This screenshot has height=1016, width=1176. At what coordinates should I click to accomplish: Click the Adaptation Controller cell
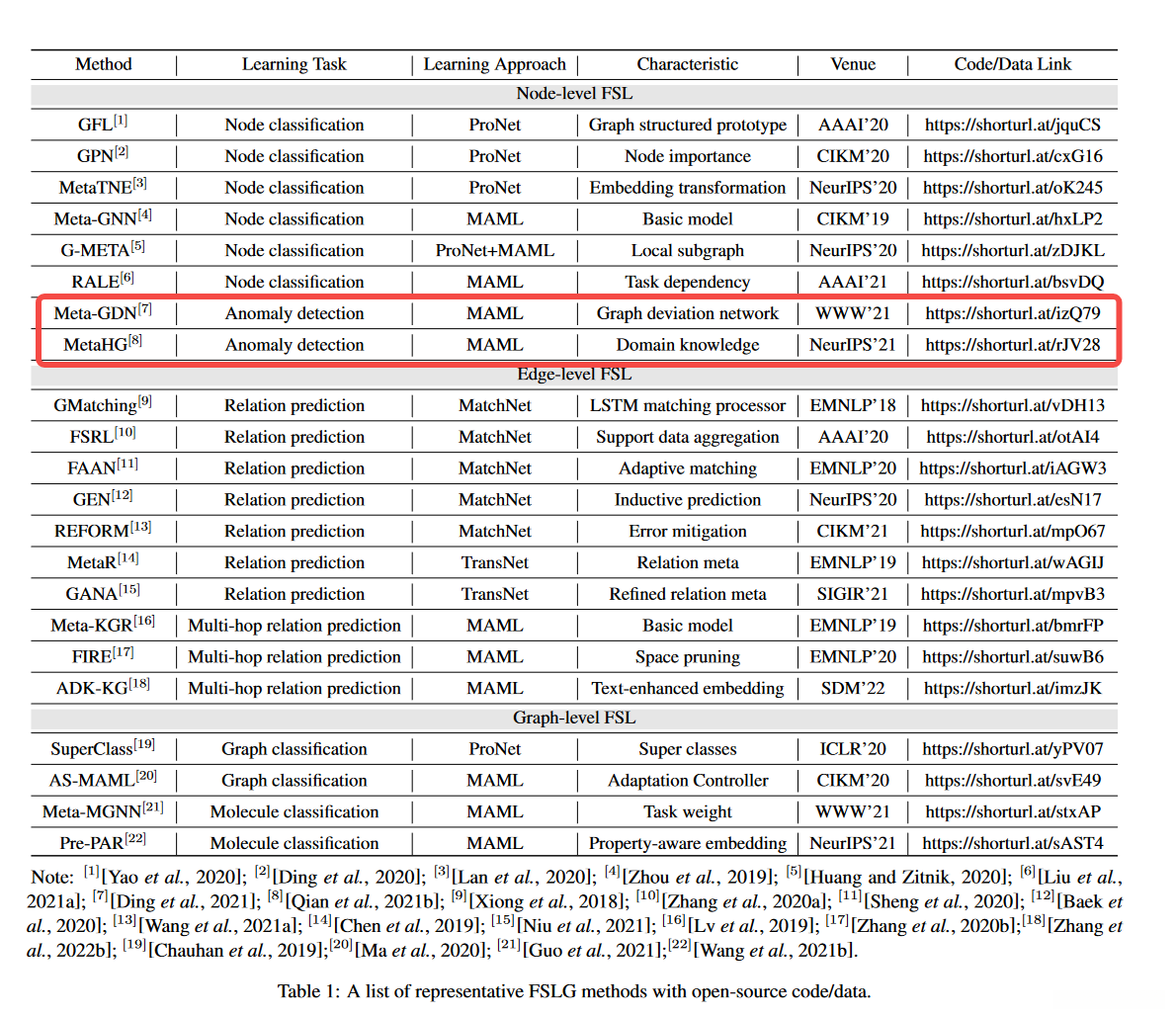pyautogui.click(x=687, y=781)
